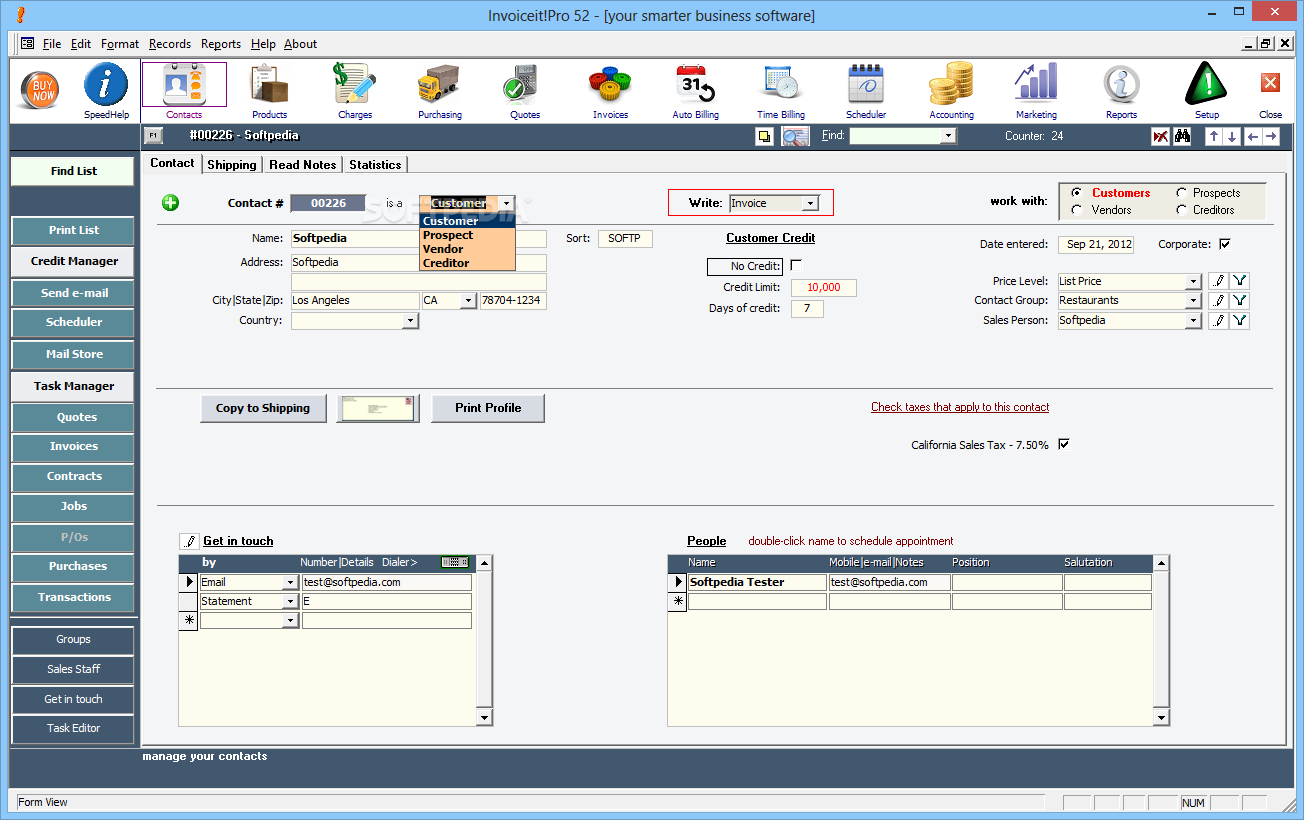Edit Price Level list with pencil icon
This screenshot has height=820, width=1304.
click(1218, 281)
